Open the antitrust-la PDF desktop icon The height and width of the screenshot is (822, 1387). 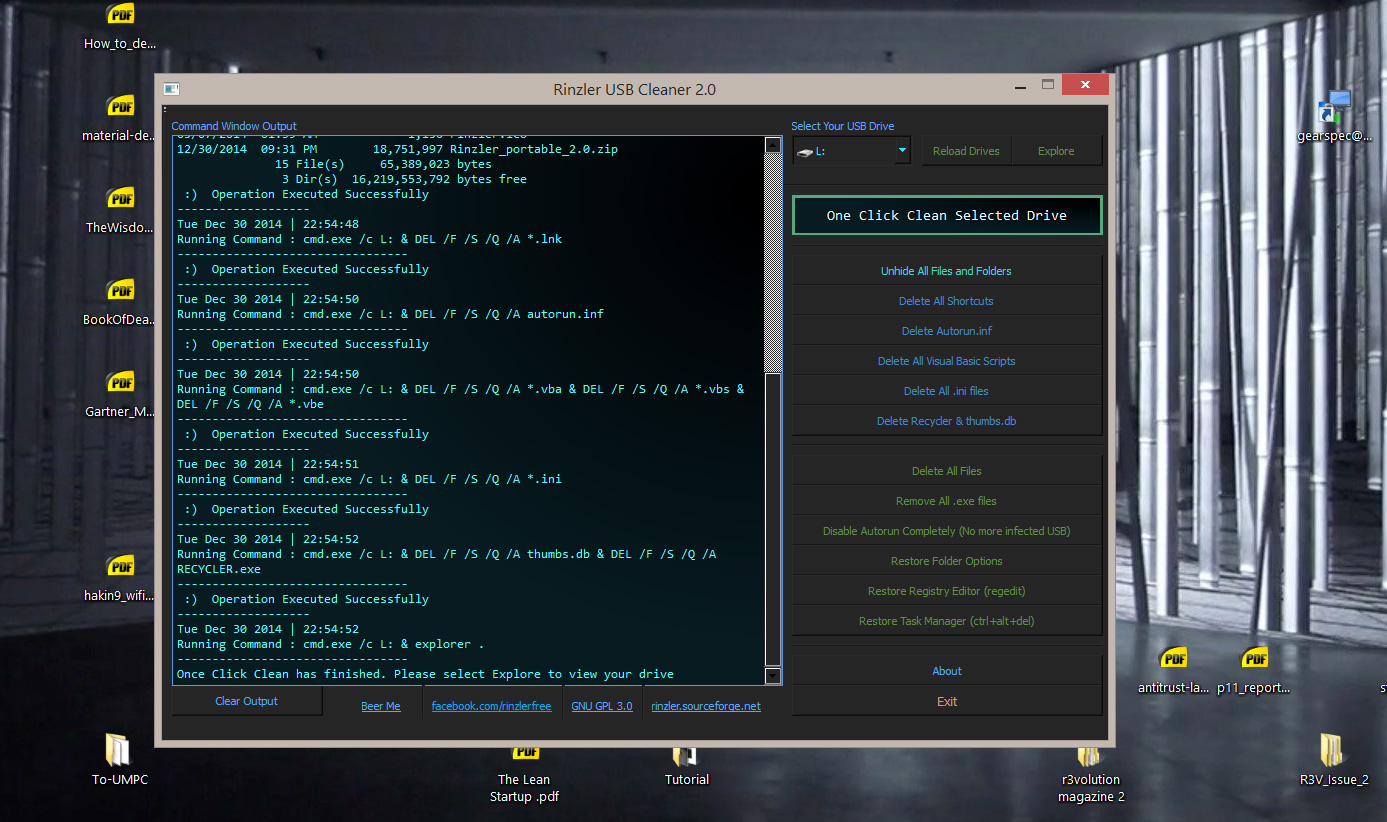pyautogui.click(x=1173, y=658)
